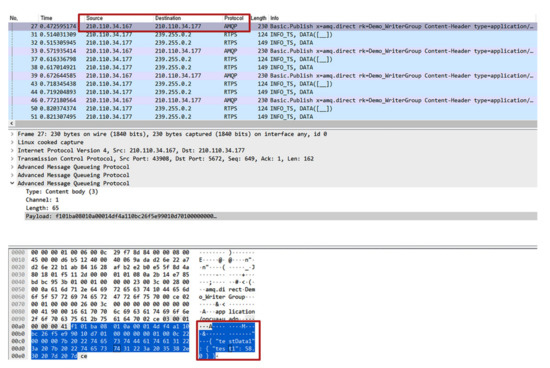Sort by the Time column header
Viewport: 550px width, 368px height.
pos(46,18)
